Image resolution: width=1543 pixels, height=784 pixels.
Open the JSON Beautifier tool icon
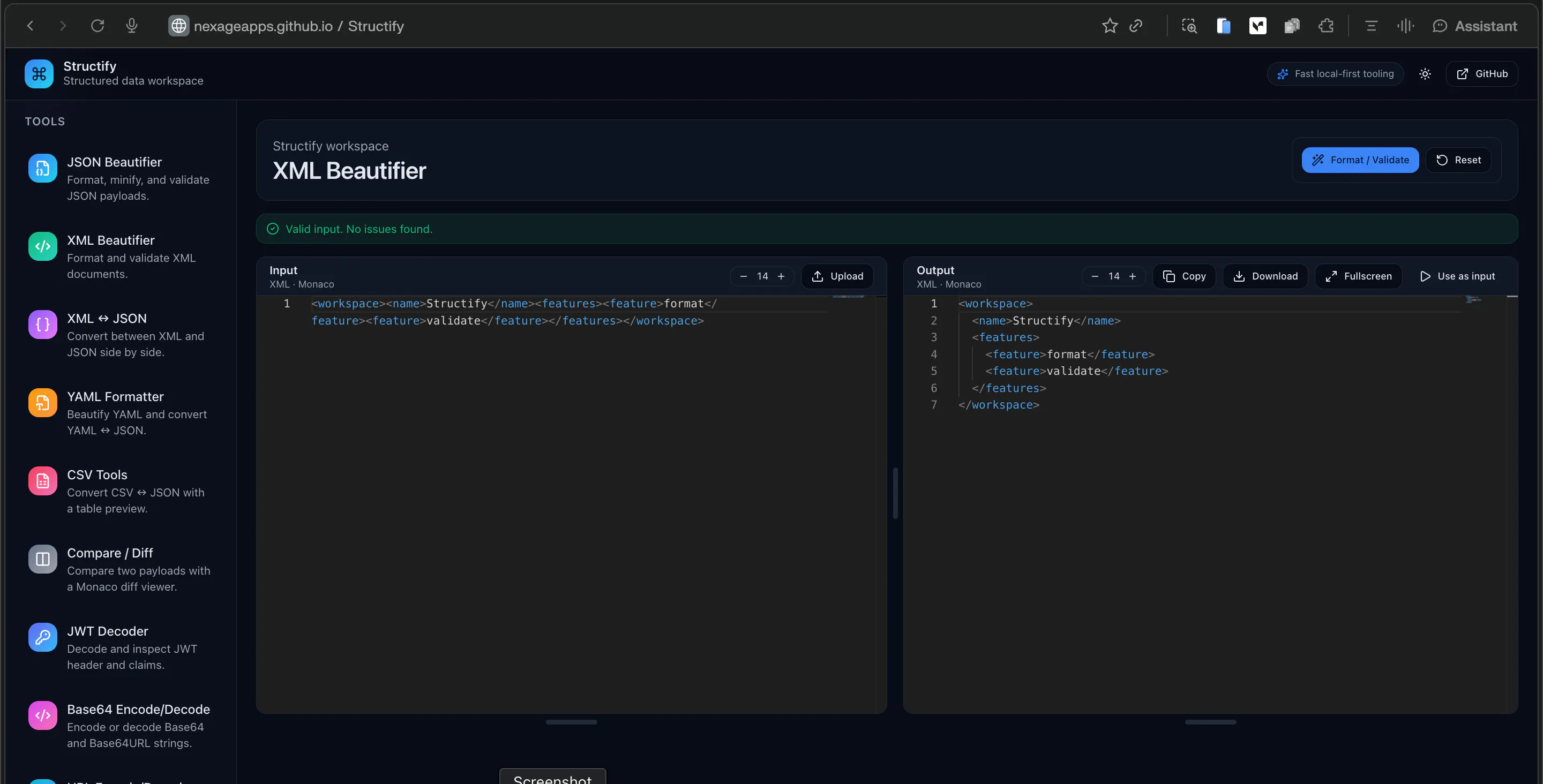[42, 168]
